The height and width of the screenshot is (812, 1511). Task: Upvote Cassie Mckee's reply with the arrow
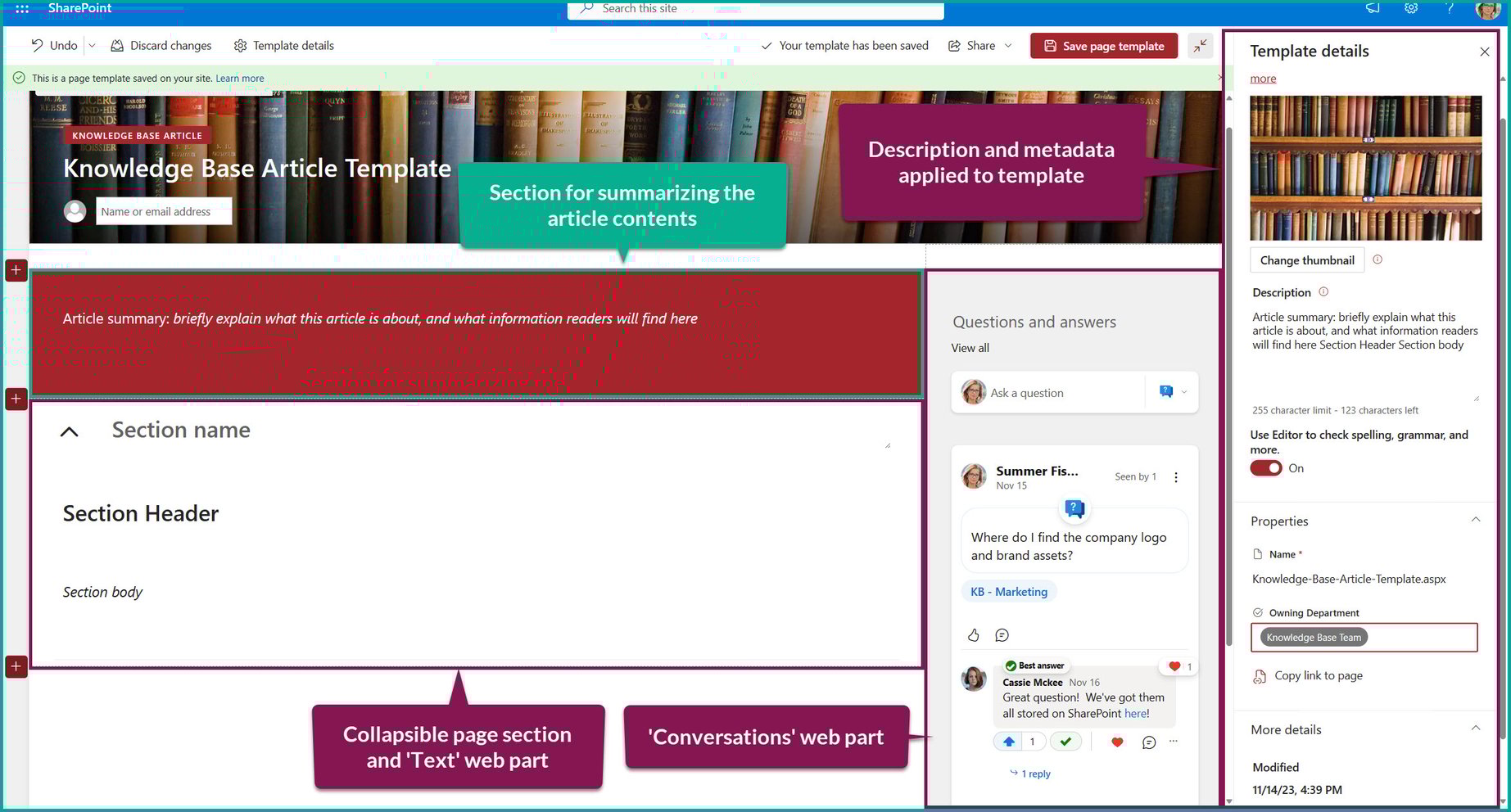coord(1008,741)
